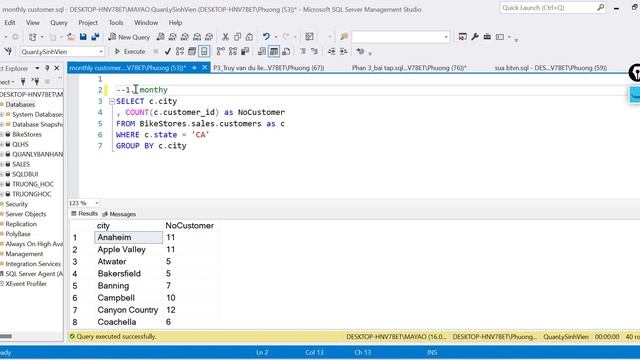Click the NoCustomer column header

[189, 225]
